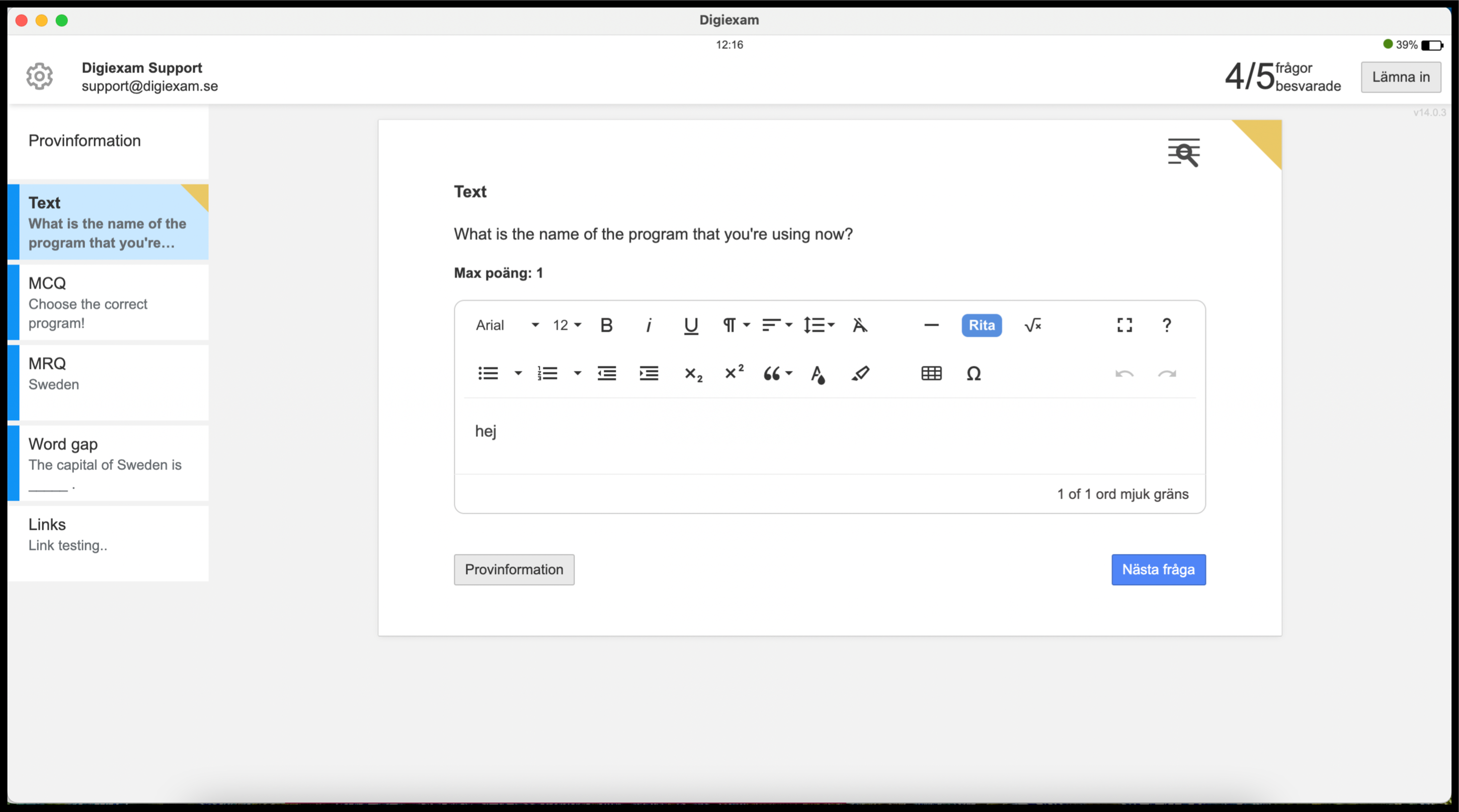
Task: Open the text color picker
Action: (x=818, y=374)
